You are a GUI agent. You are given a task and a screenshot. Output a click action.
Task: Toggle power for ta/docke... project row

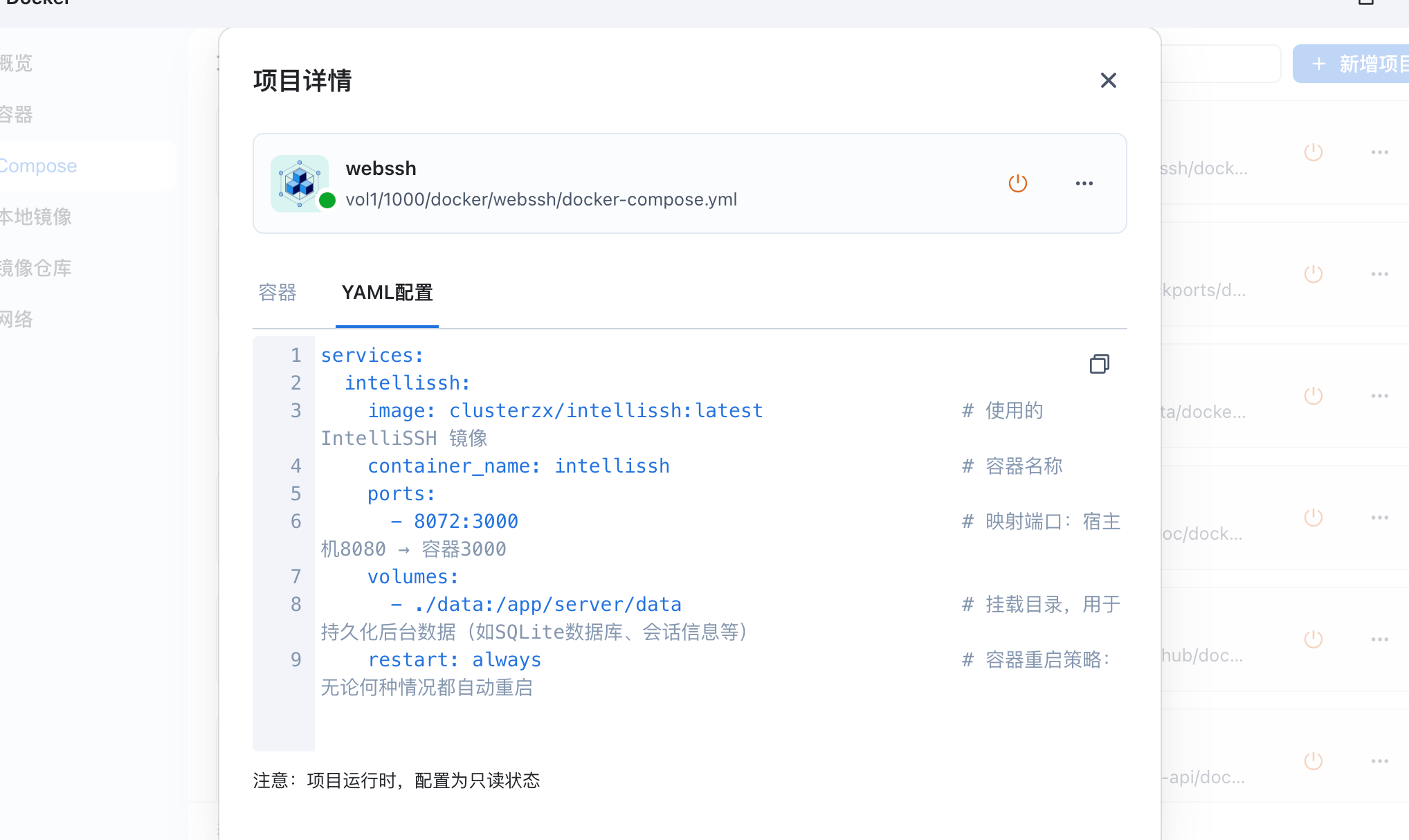point(1313,396)
